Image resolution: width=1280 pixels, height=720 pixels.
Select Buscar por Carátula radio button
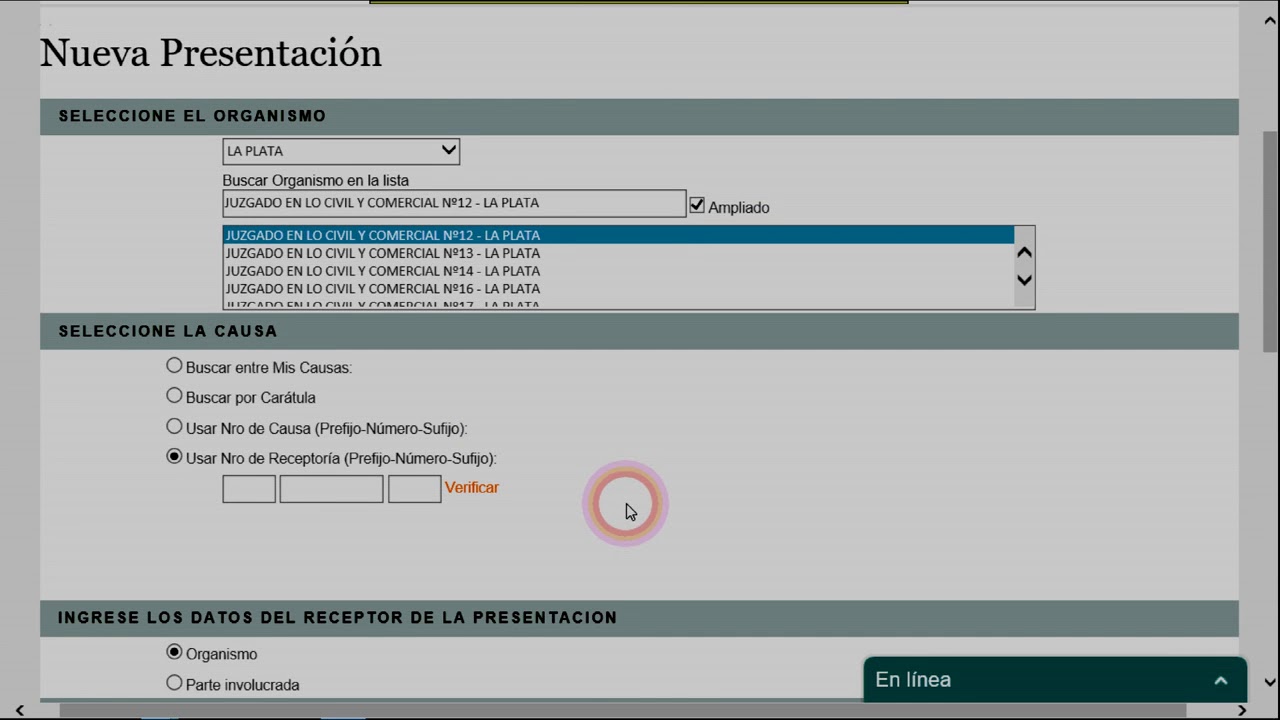[174, 396]
